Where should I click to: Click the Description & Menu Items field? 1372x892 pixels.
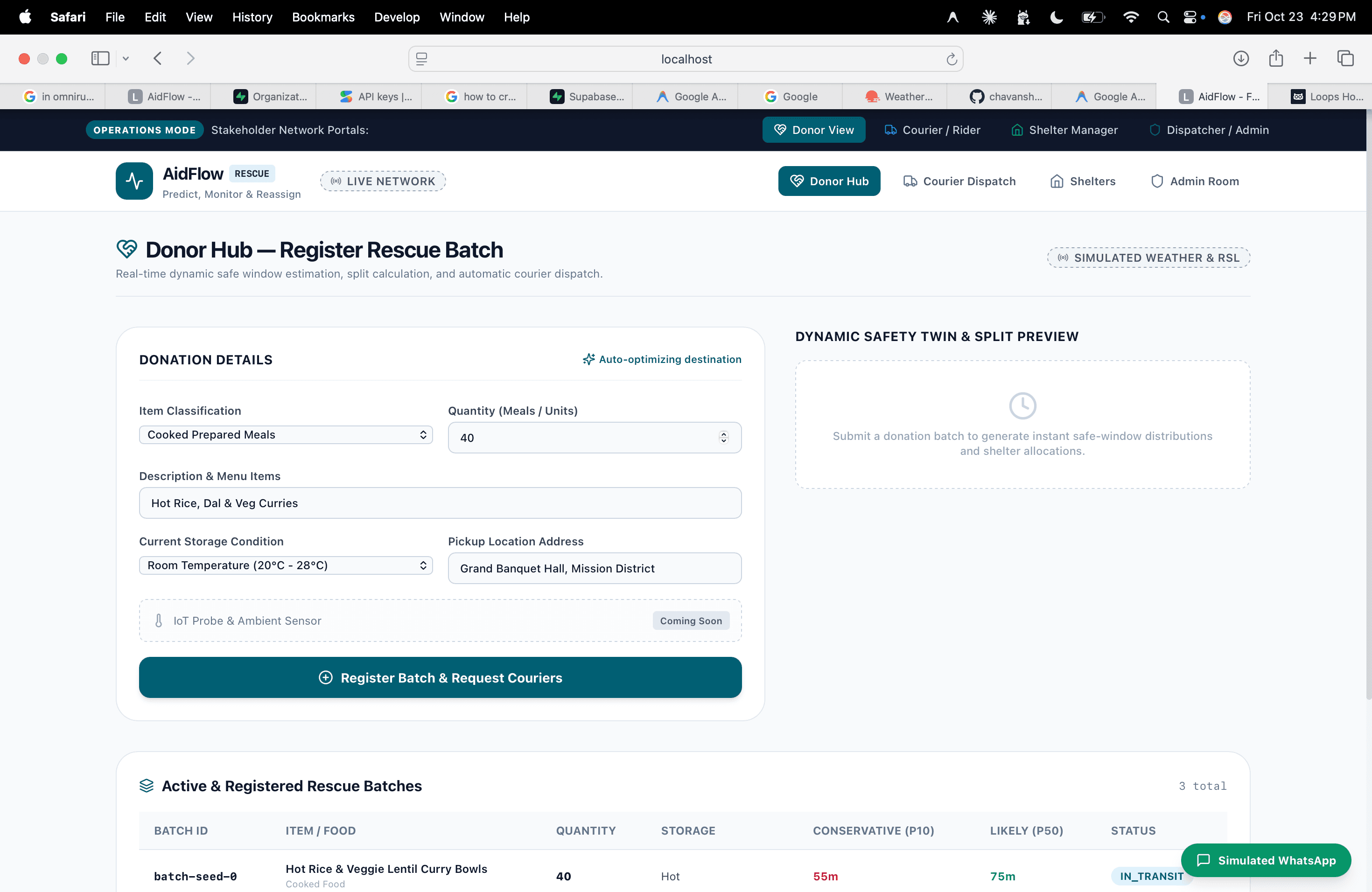pos(441,503)
